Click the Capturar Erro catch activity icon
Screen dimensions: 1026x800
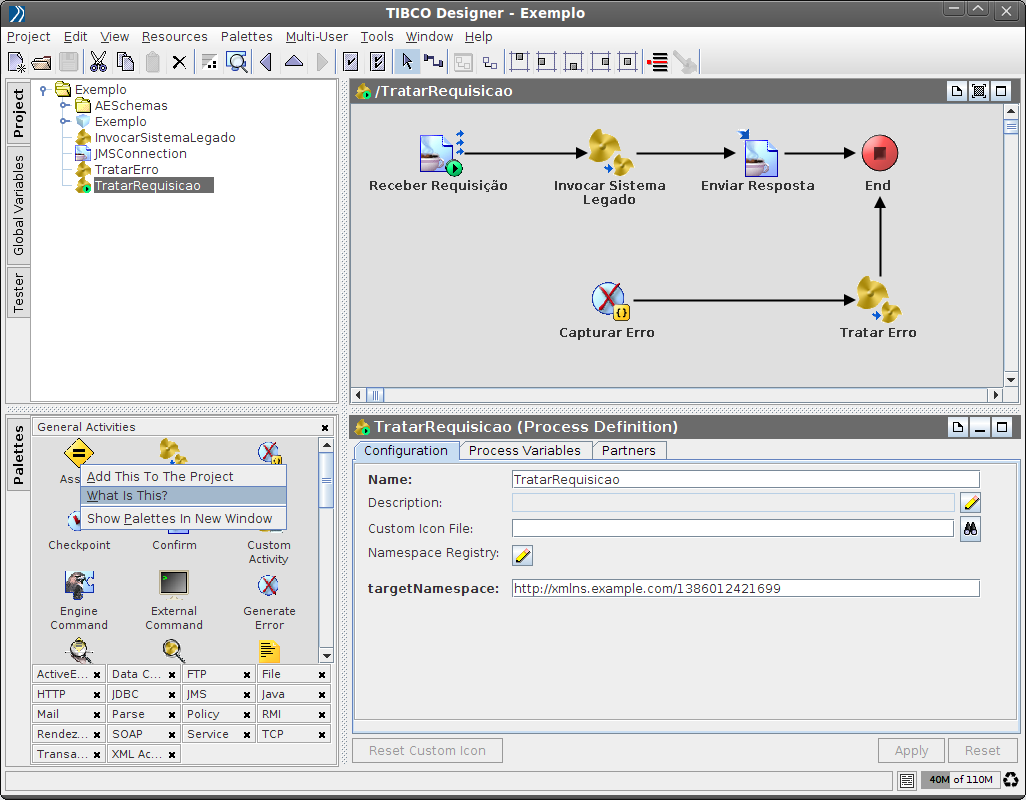pyautogui.click(x=607, y=300)
